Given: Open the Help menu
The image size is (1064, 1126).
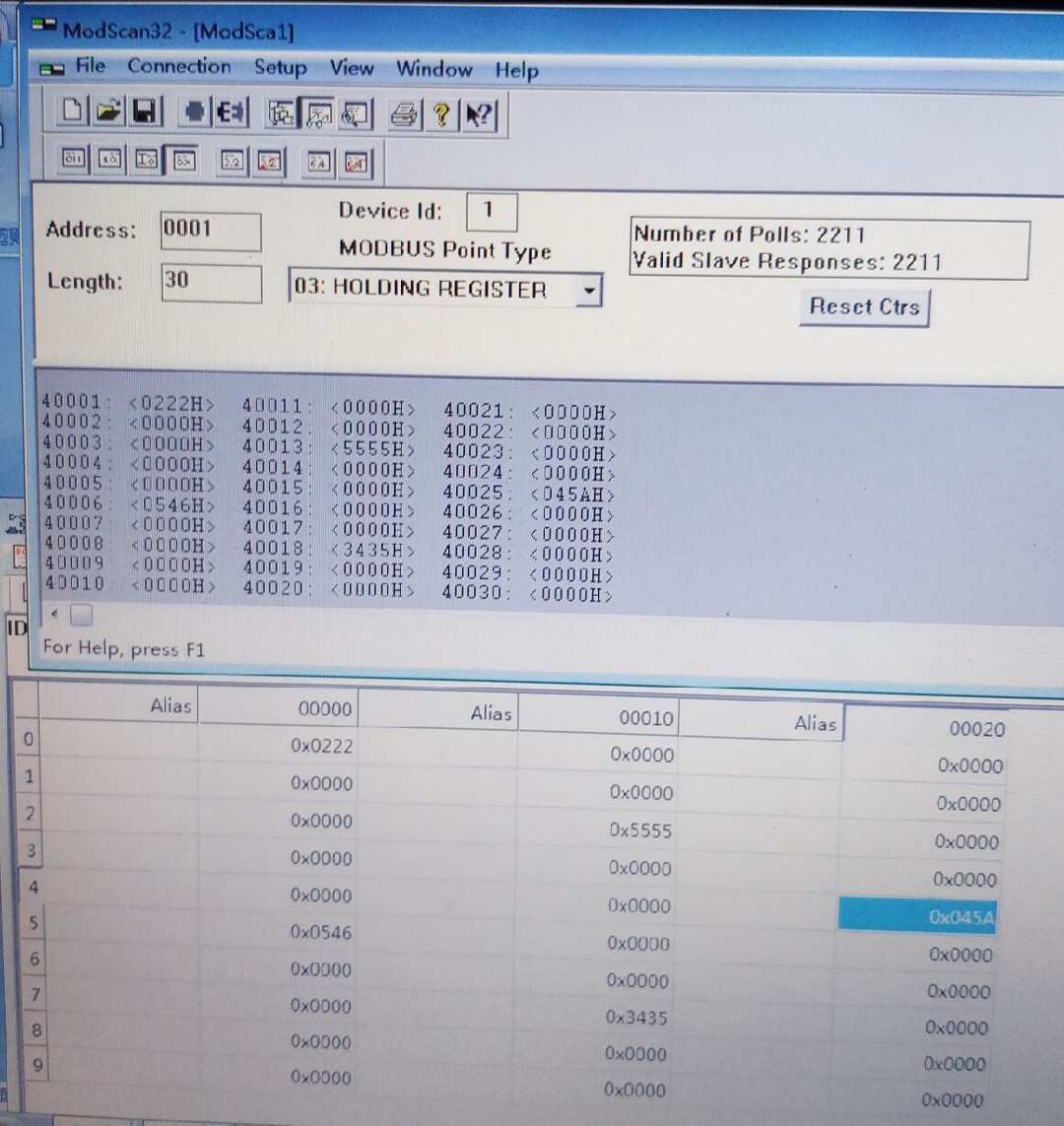Looking at the screenshot, I should [x=517, y=70].
